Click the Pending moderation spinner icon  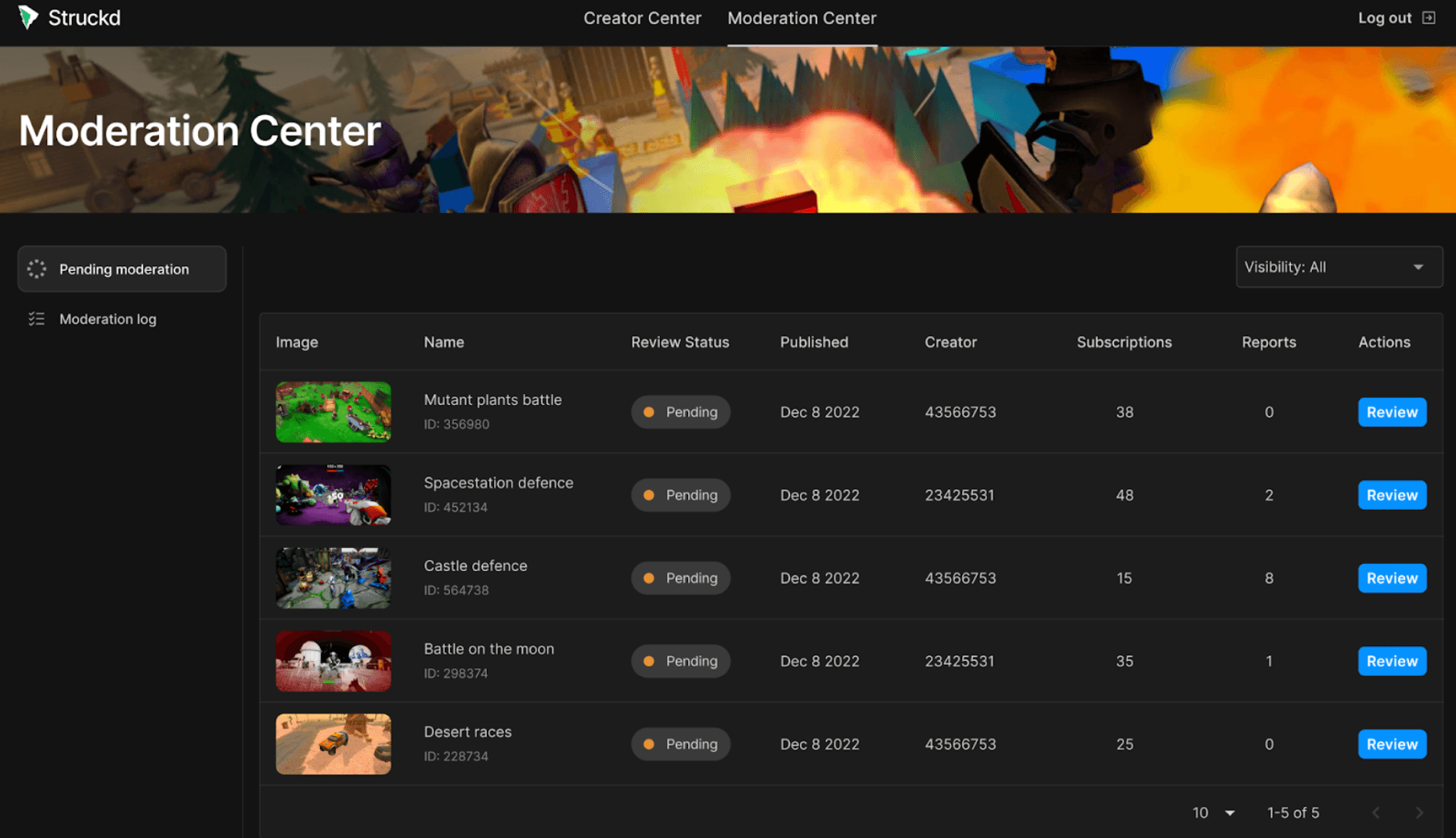(x=37, y=269)
